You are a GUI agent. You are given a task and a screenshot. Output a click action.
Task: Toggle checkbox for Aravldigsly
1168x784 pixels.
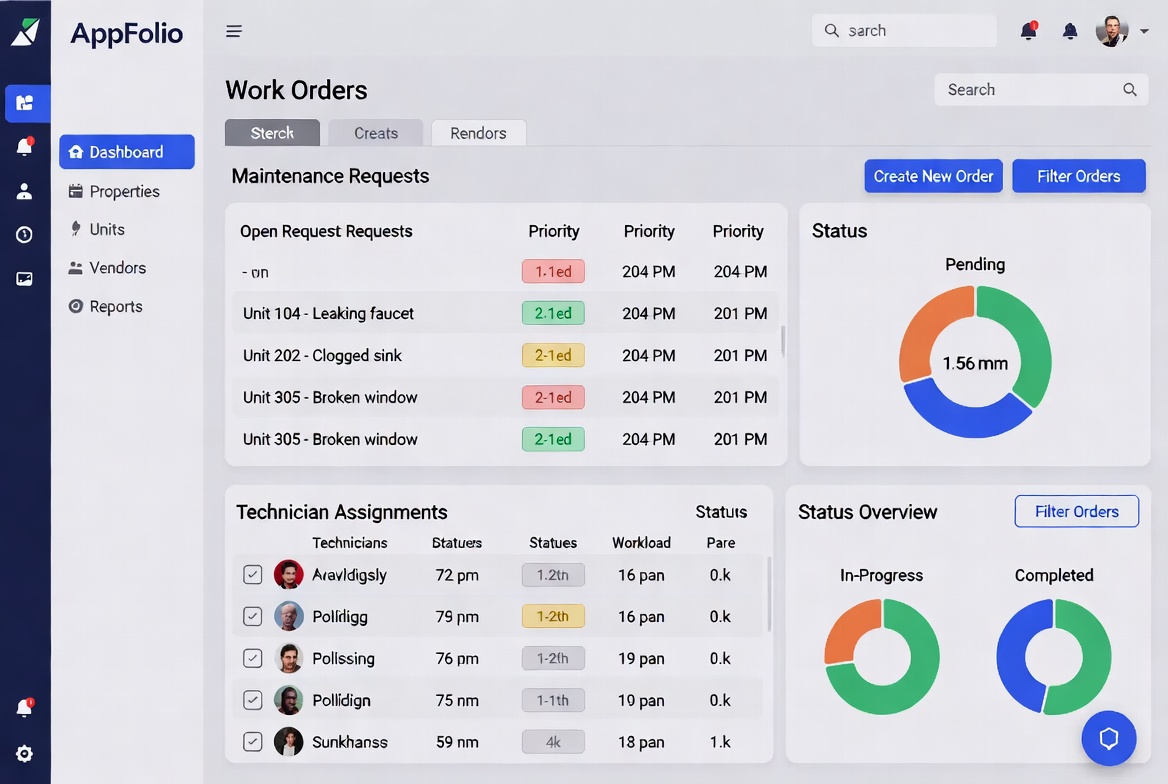click(253, 575)
